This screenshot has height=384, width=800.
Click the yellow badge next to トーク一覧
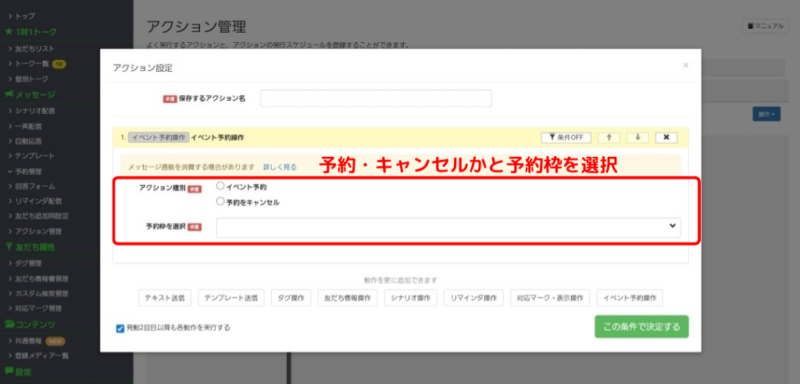click(59, 64)
